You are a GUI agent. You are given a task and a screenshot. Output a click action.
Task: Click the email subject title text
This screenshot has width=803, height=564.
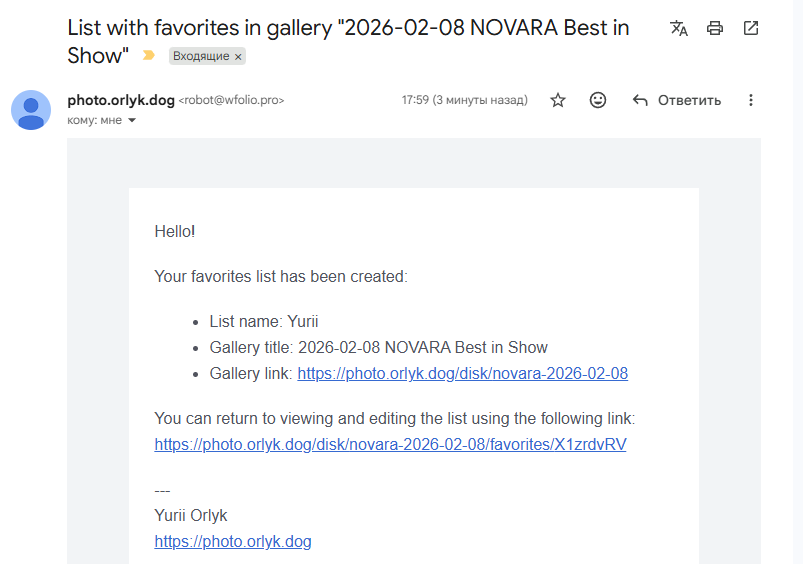[x=348, y=28]
